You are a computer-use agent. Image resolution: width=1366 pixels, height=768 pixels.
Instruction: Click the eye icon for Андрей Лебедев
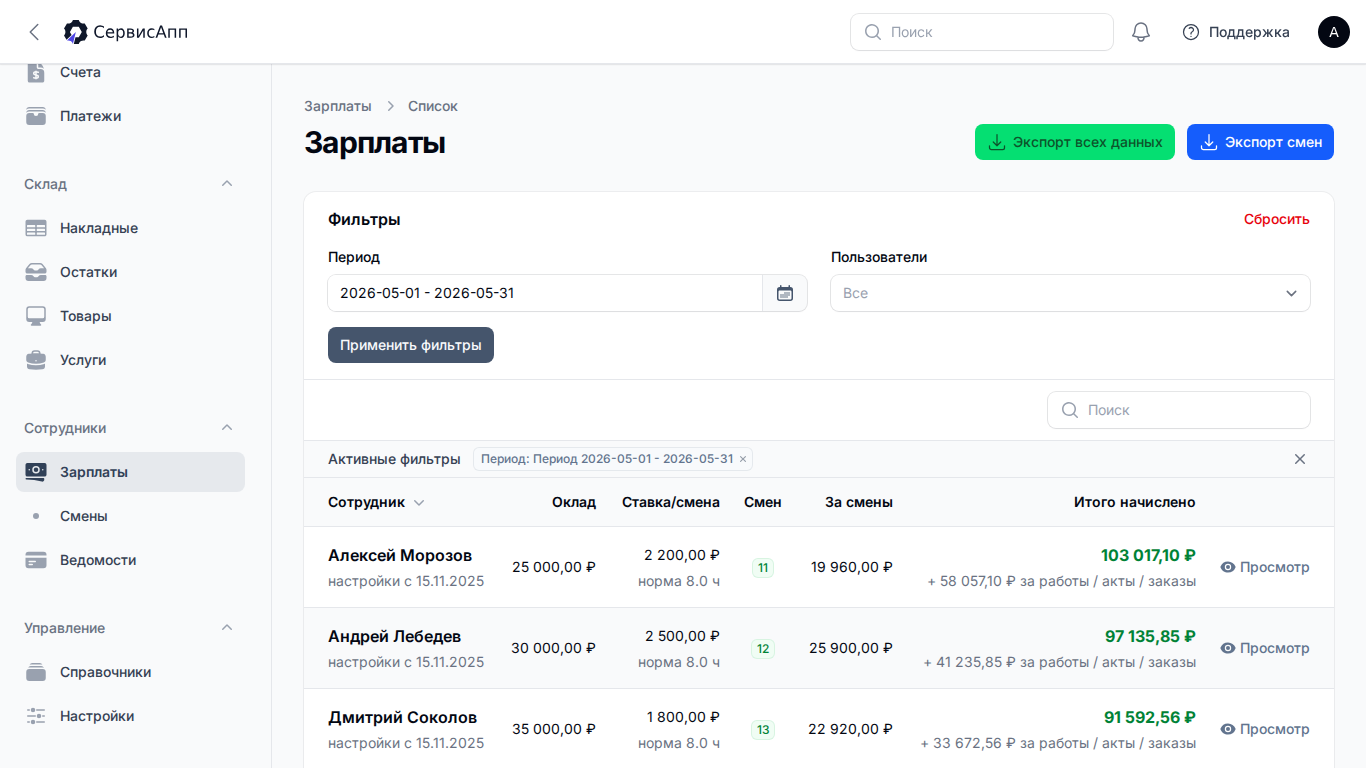1228,648
